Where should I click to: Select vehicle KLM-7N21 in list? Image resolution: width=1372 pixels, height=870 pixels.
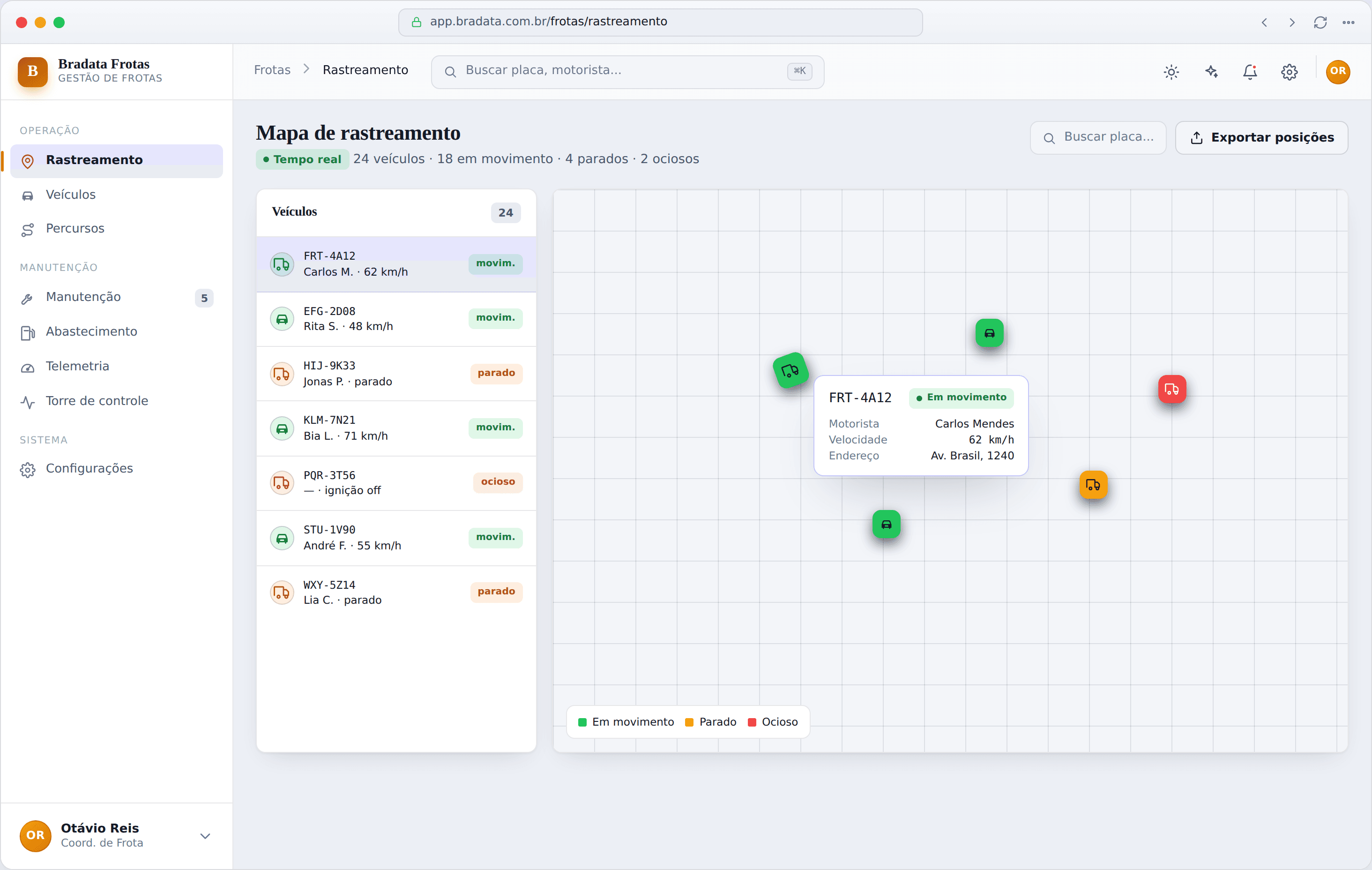click(x=396, y=428)
